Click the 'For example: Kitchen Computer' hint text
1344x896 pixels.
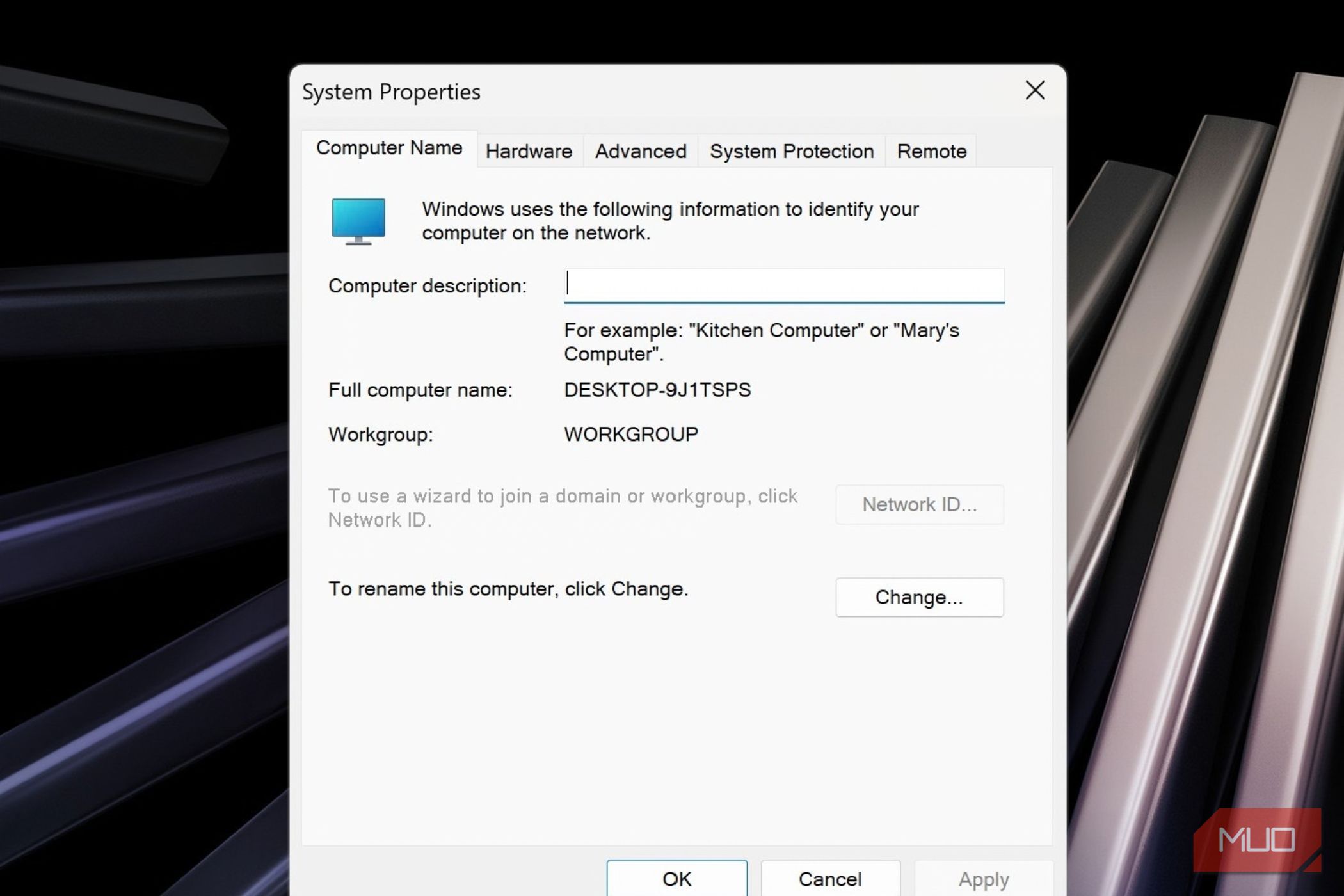[762, 342]
